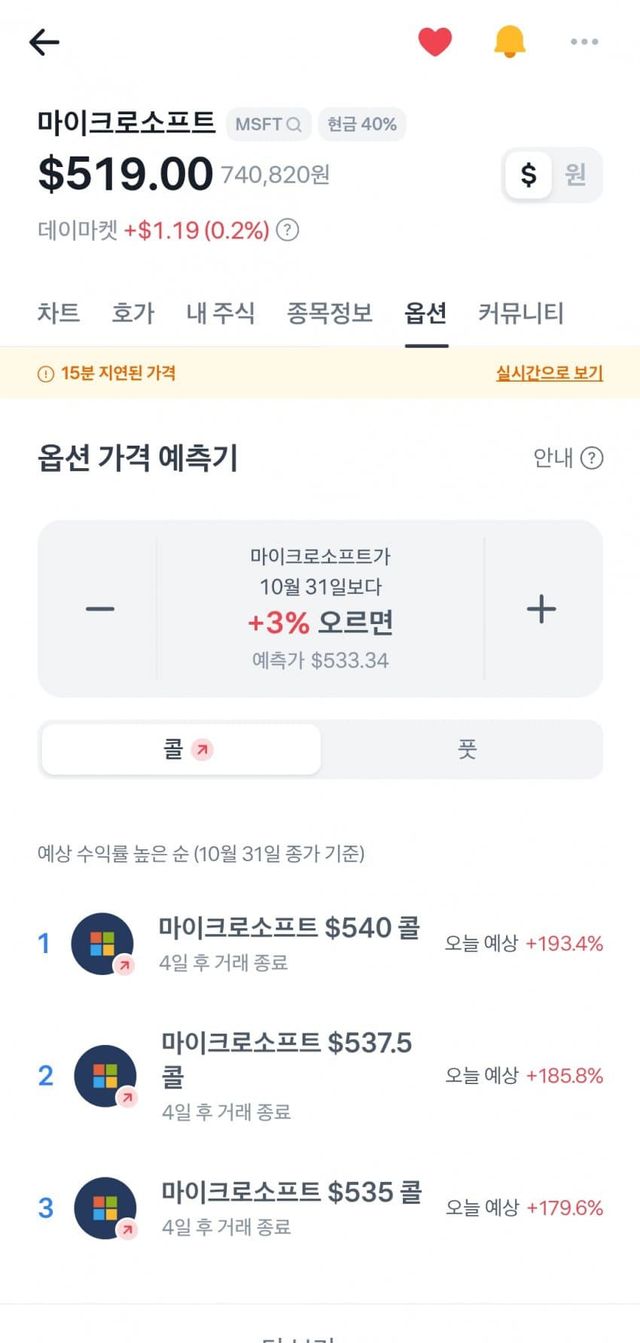Toggle the red heart favorite icon

tap(434, 42)
